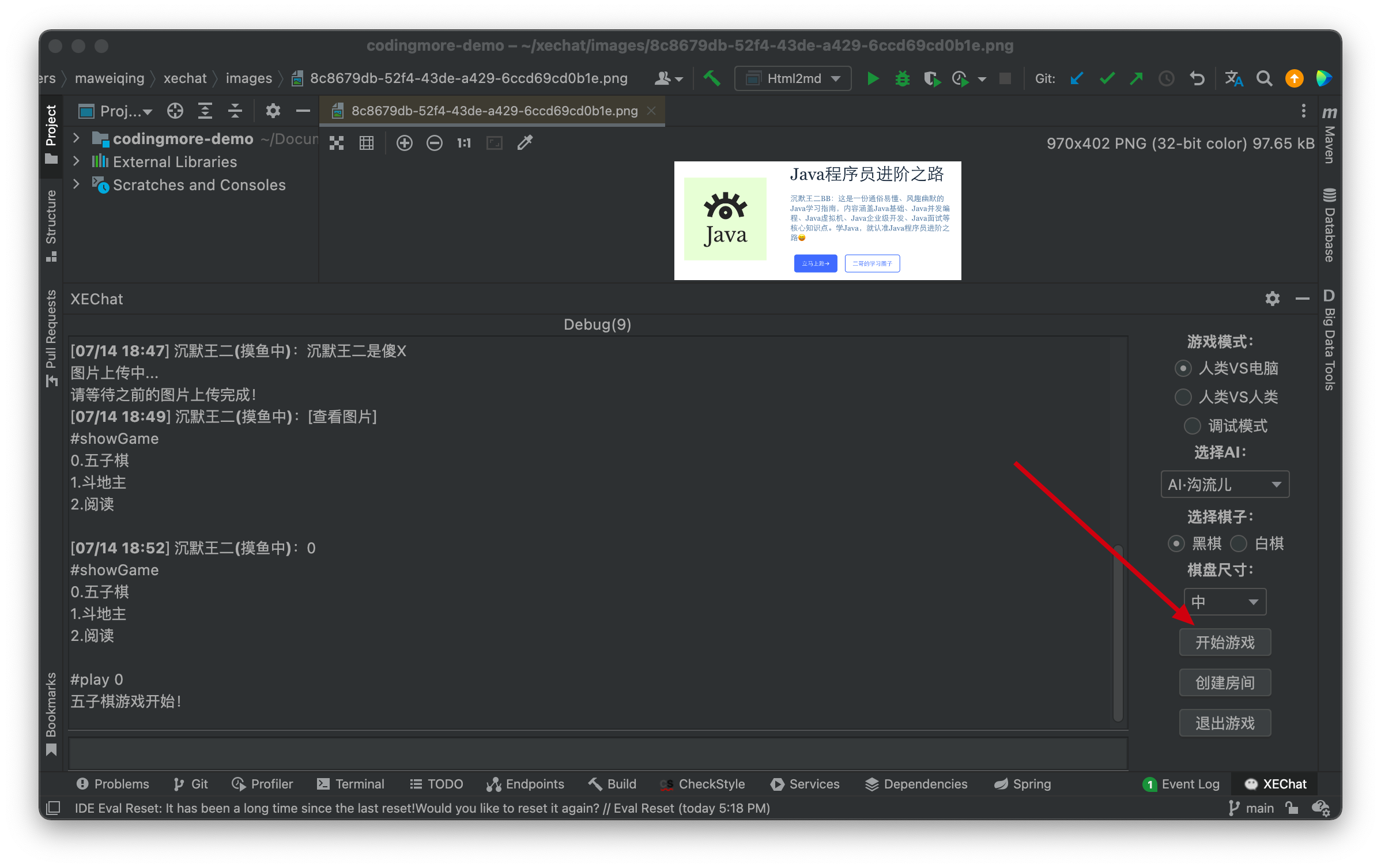Select 调试模式 radio option
Viewport: 1381px width, 868px height.
click(x=1192, y=426)
